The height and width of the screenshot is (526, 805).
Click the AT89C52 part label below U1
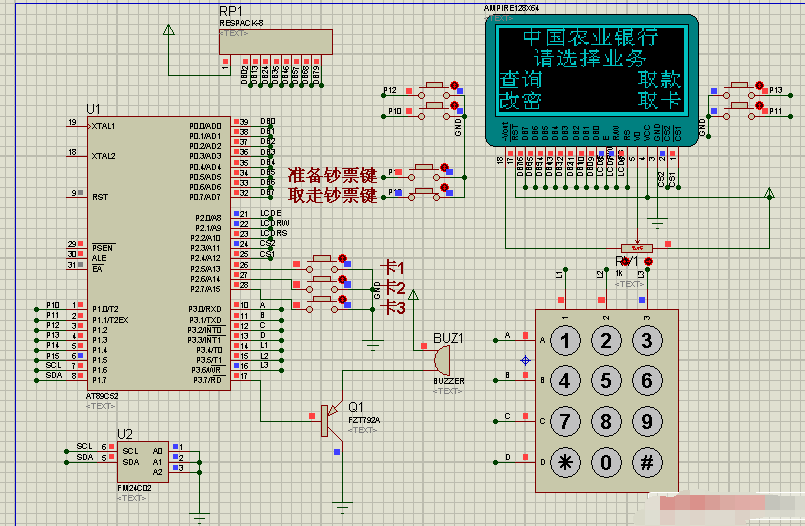[102, 396]
